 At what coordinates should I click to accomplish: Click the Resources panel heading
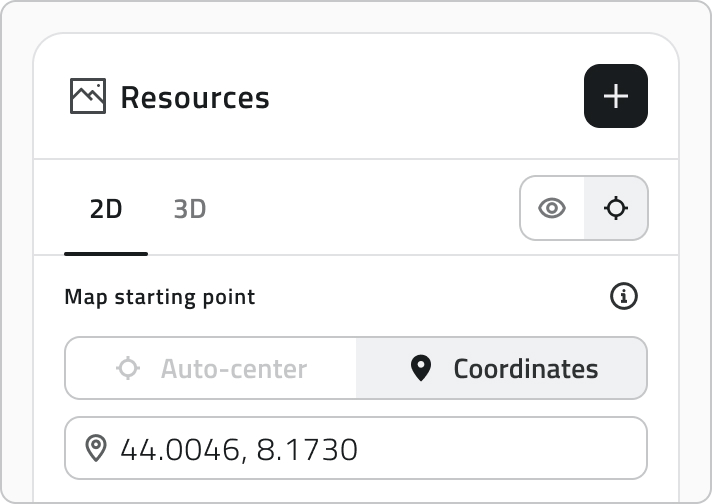(195, 97)
